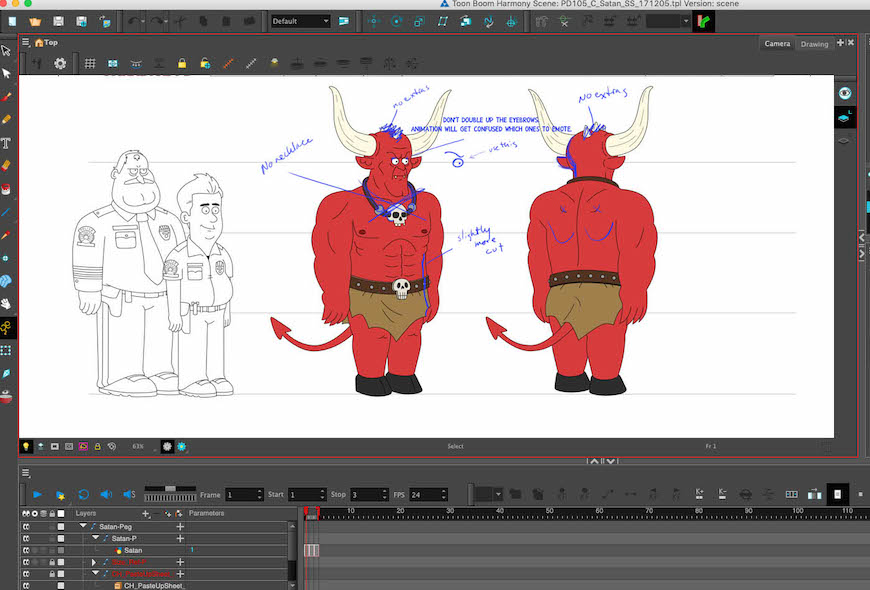
Task: Click the Start frame input field
Action: (307, 495)
